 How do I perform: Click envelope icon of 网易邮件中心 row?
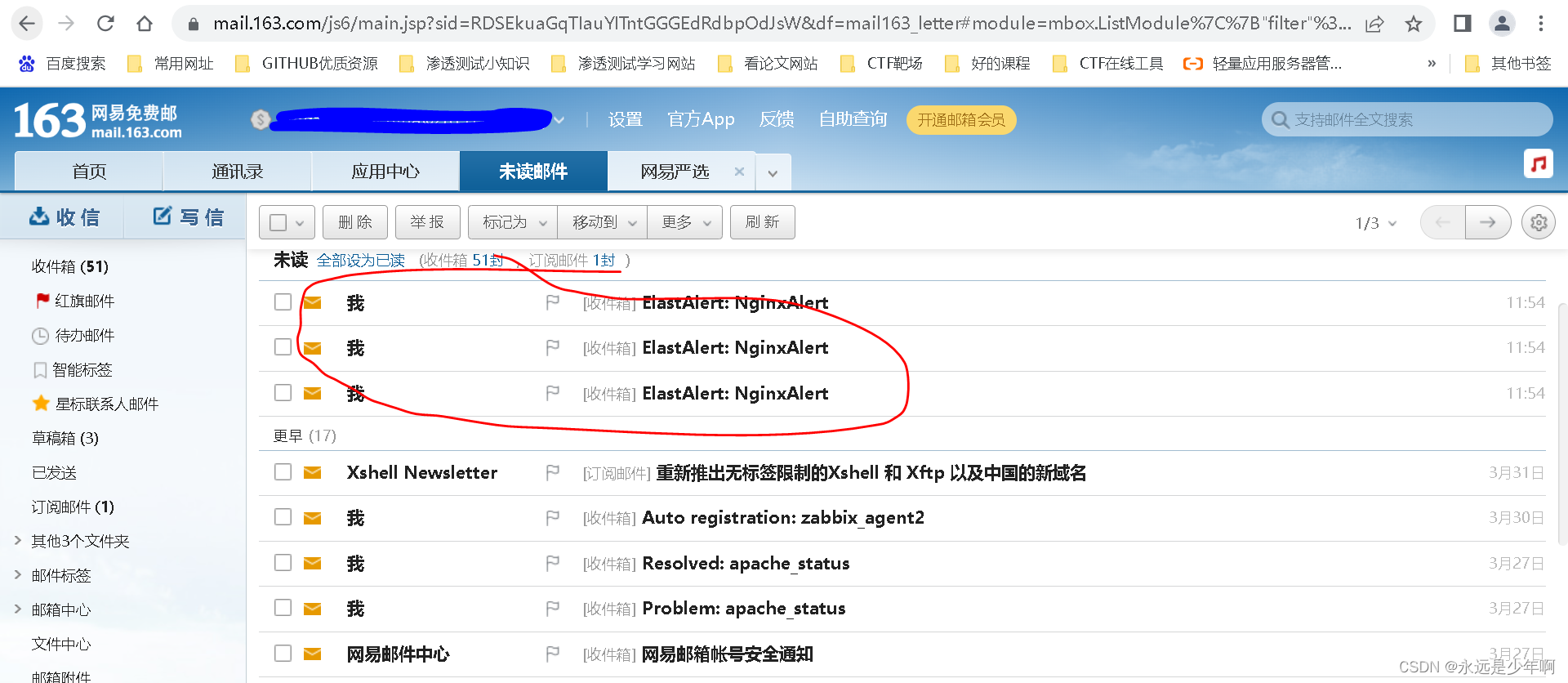click(x=312, y=654)
